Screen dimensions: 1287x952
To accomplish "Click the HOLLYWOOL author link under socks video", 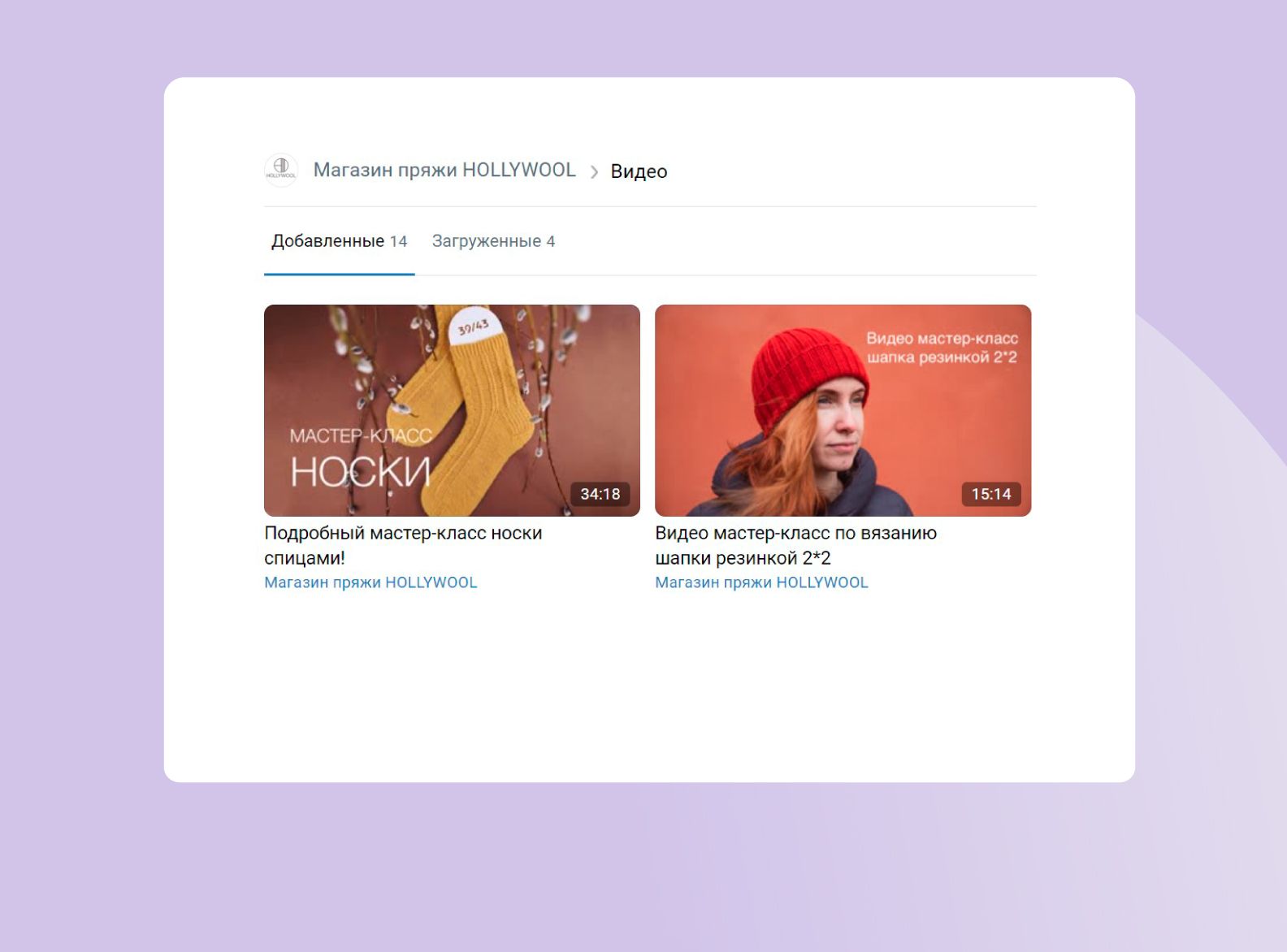I will click(370, 582).
